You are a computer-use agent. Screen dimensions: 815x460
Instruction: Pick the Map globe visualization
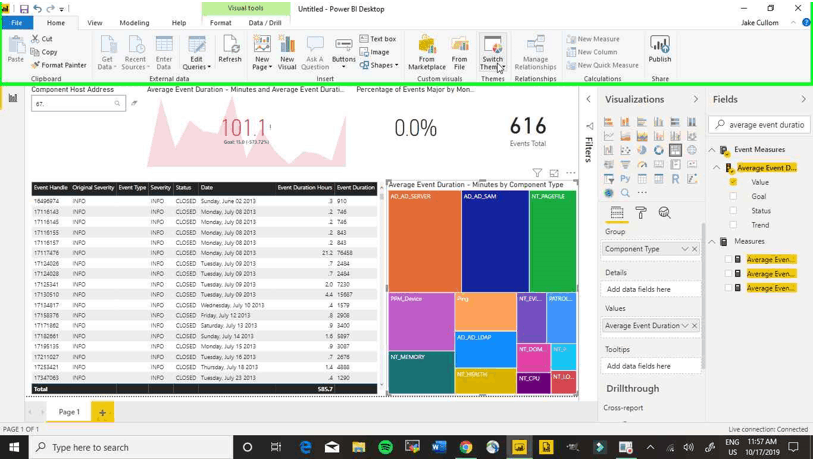692,150
